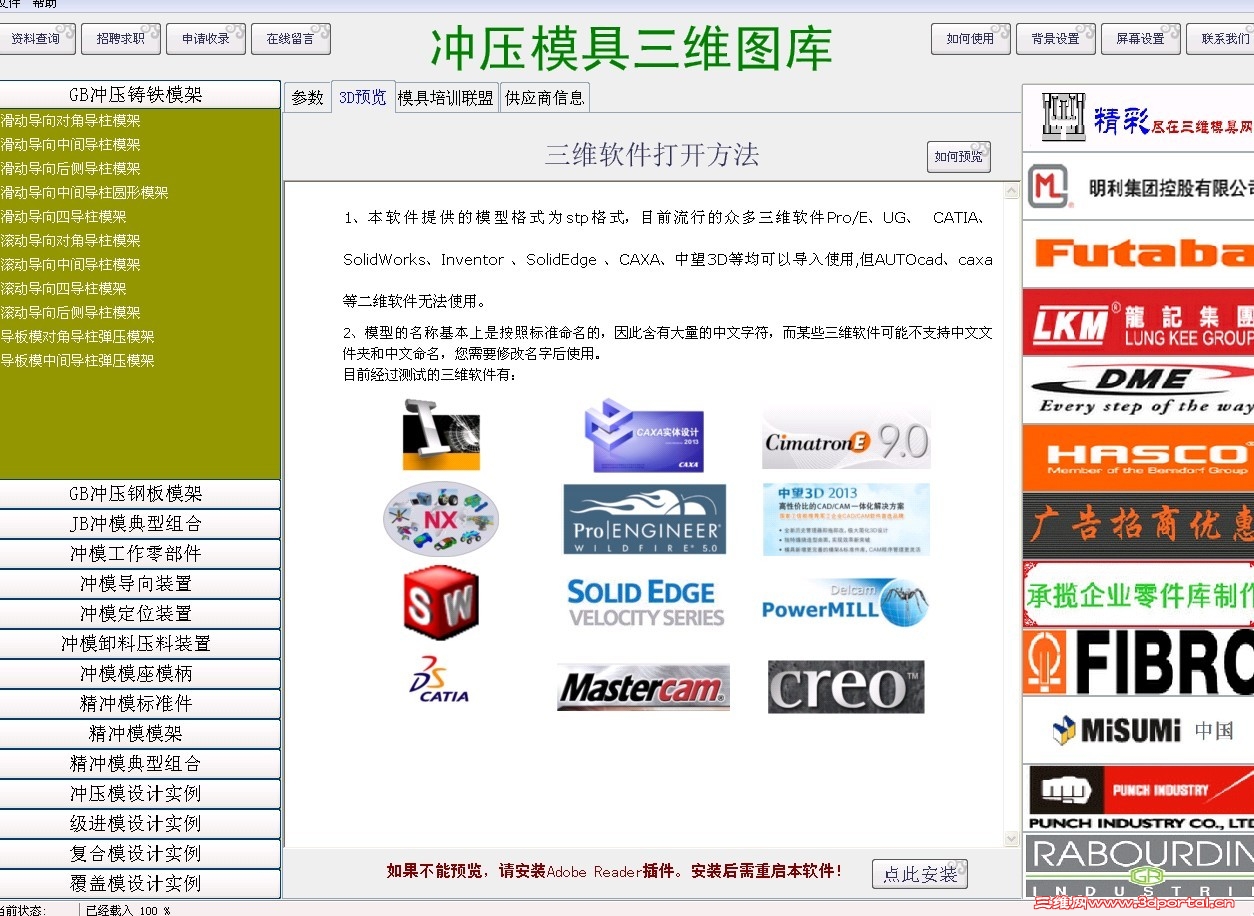Click the Creo logo

[846, 686]
